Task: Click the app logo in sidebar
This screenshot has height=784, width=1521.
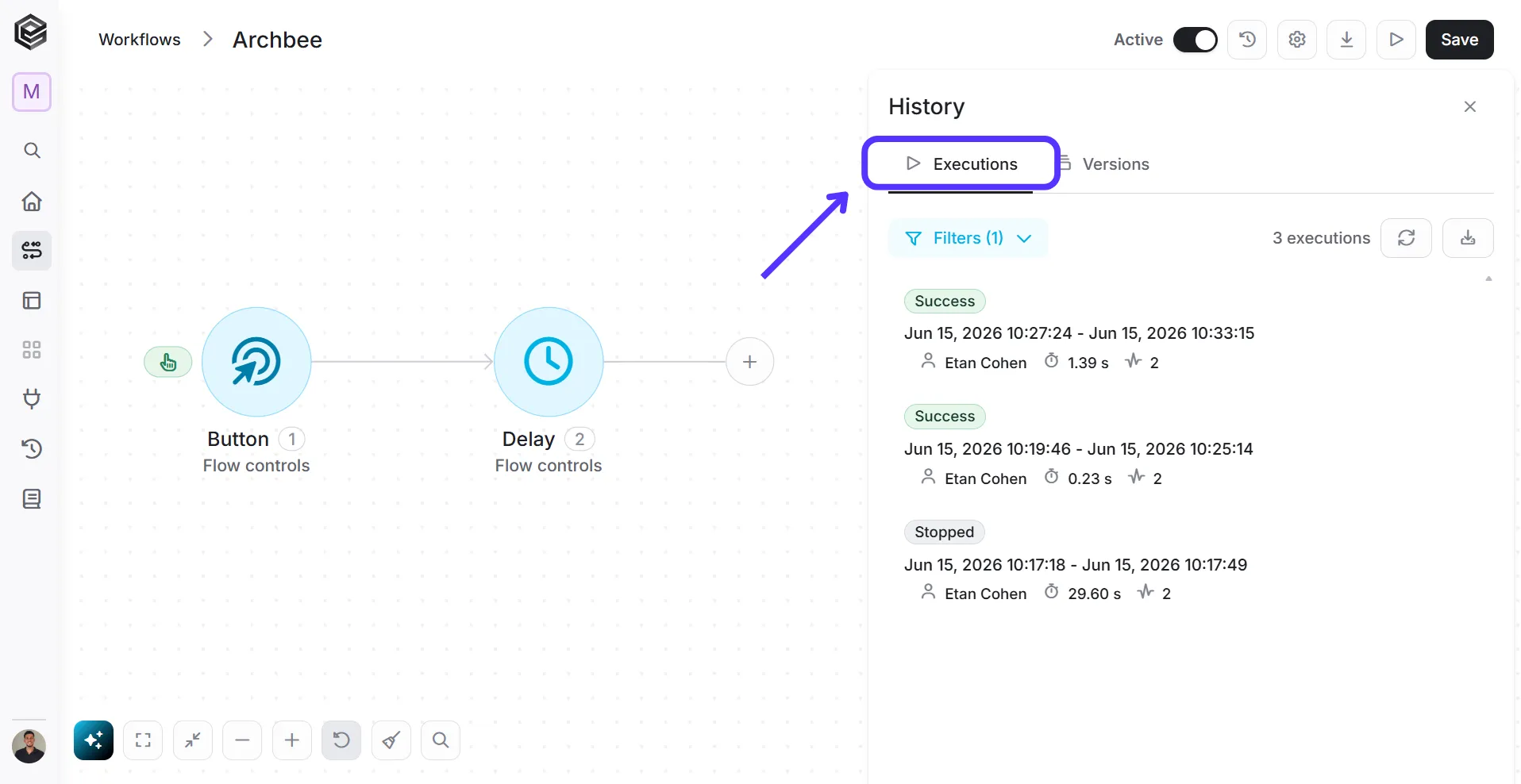Action: (31, 33)
